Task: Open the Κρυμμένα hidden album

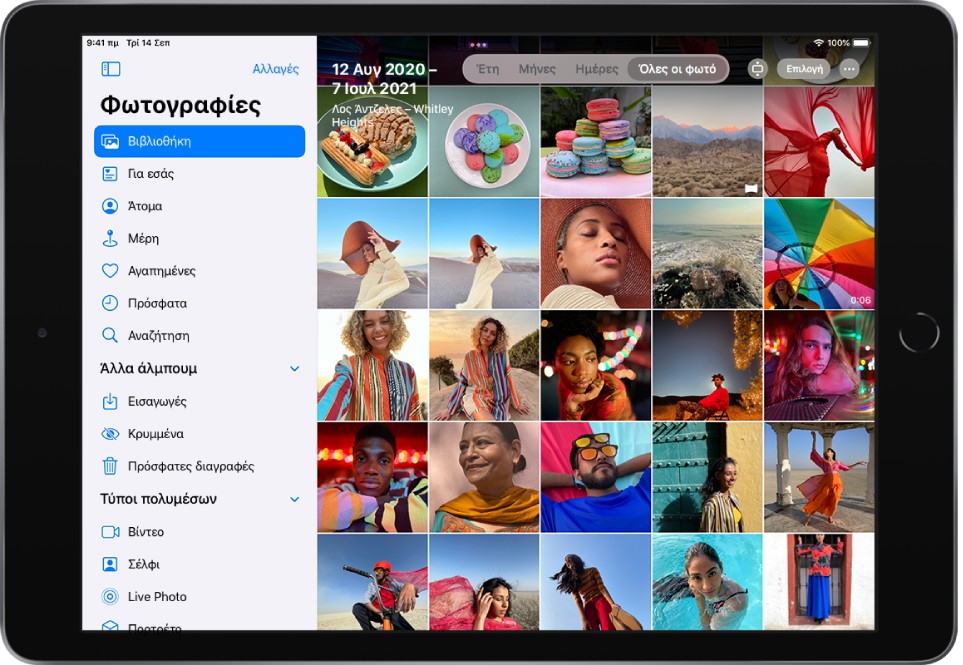Action: (x=155, y=434)
